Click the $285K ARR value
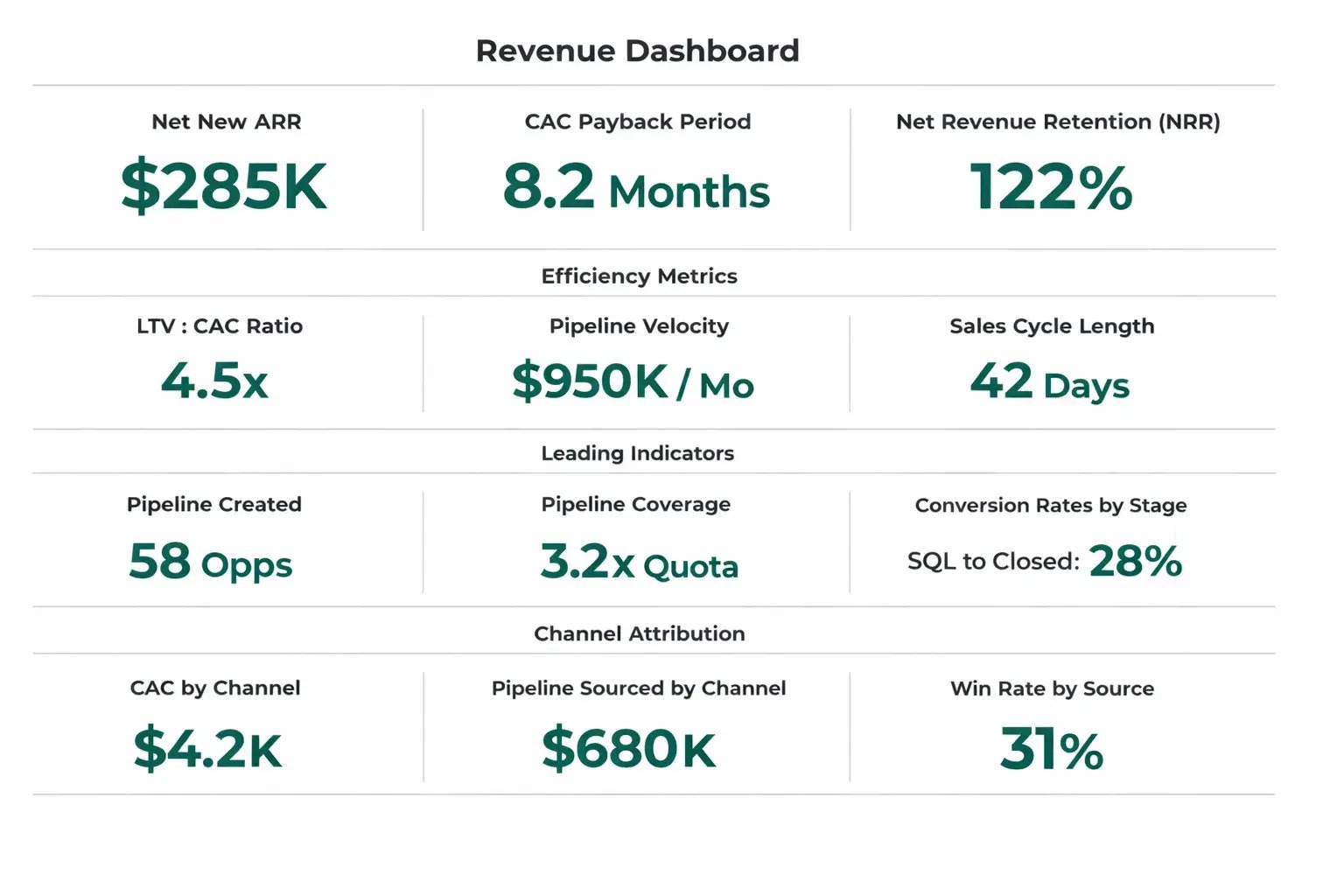Screen dimensions: 1344x896 tap(225, 186)
